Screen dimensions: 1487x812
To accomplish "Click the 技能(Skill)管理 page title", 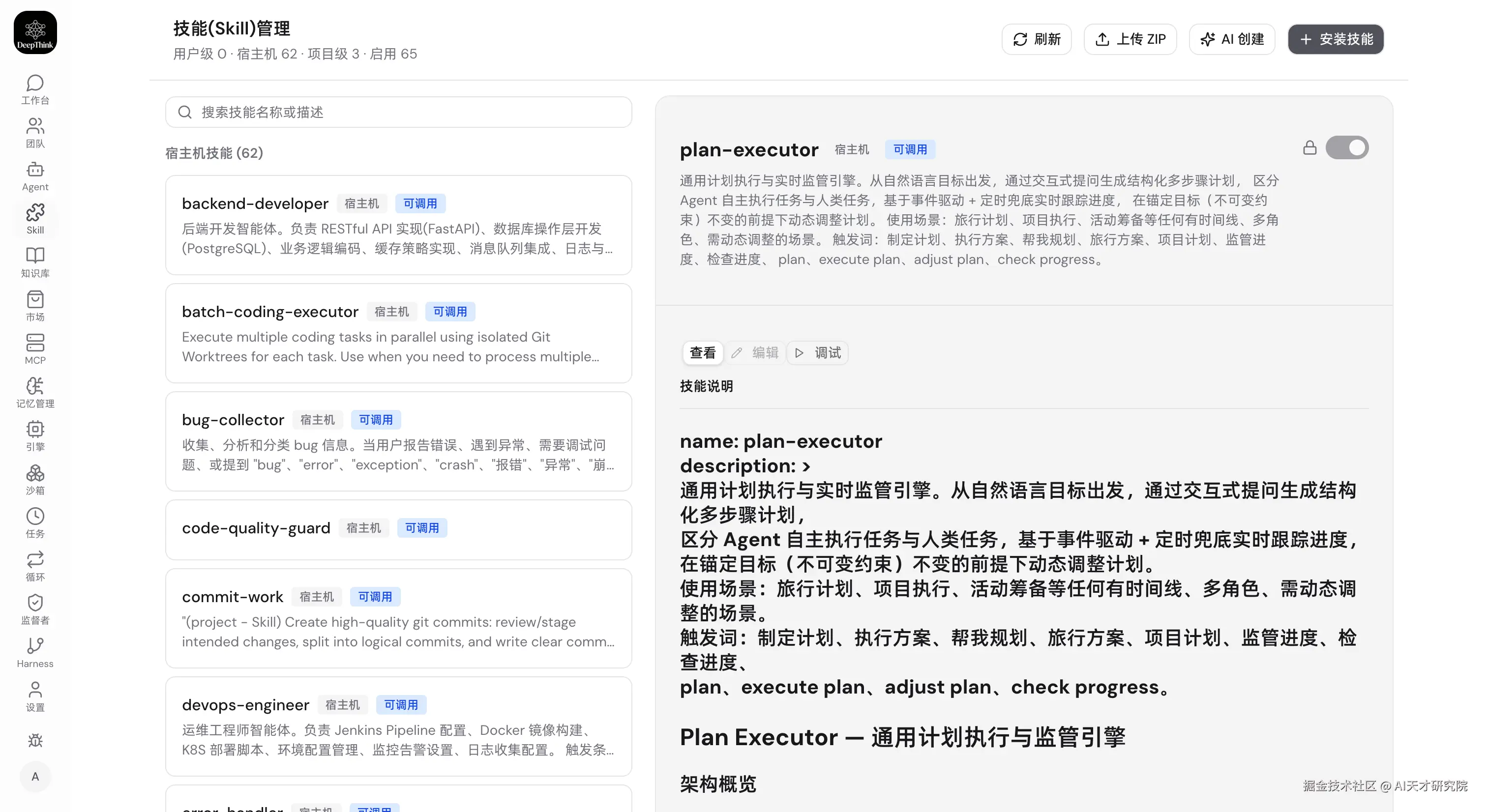I will tap(232, 28).
